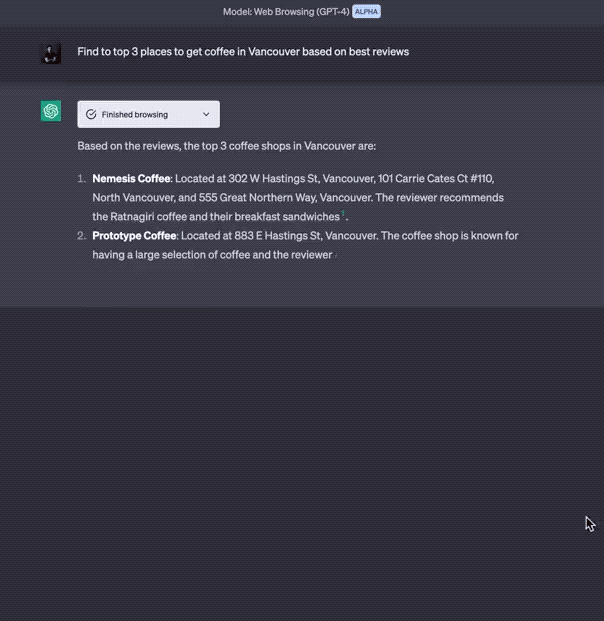604x621 pixels.
Task: Open the citation marker after 'the reviewer'
Action: click(336, 255)
